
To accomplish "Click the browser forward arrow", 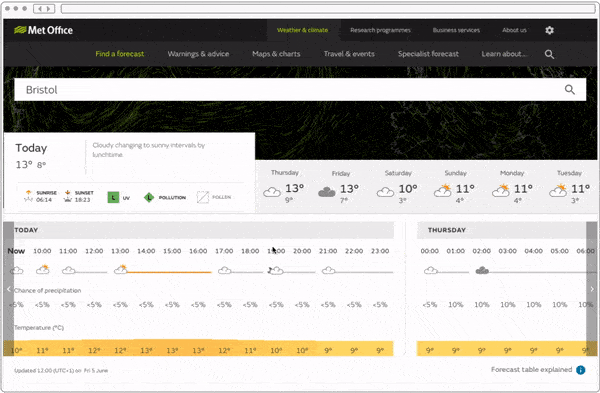I will [x=48, y=8].
